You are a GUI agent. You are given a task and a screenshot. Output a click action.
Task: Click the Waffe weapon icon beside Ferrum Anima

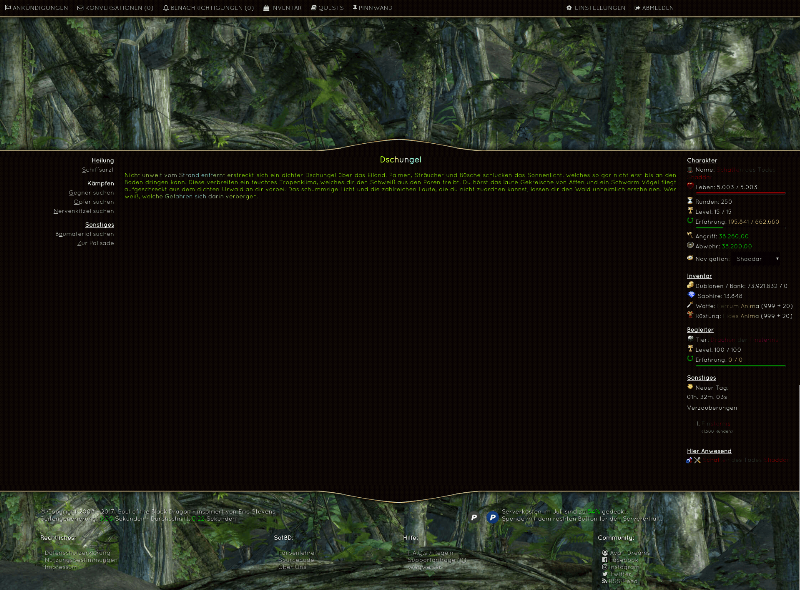click(x=692, y=305)
